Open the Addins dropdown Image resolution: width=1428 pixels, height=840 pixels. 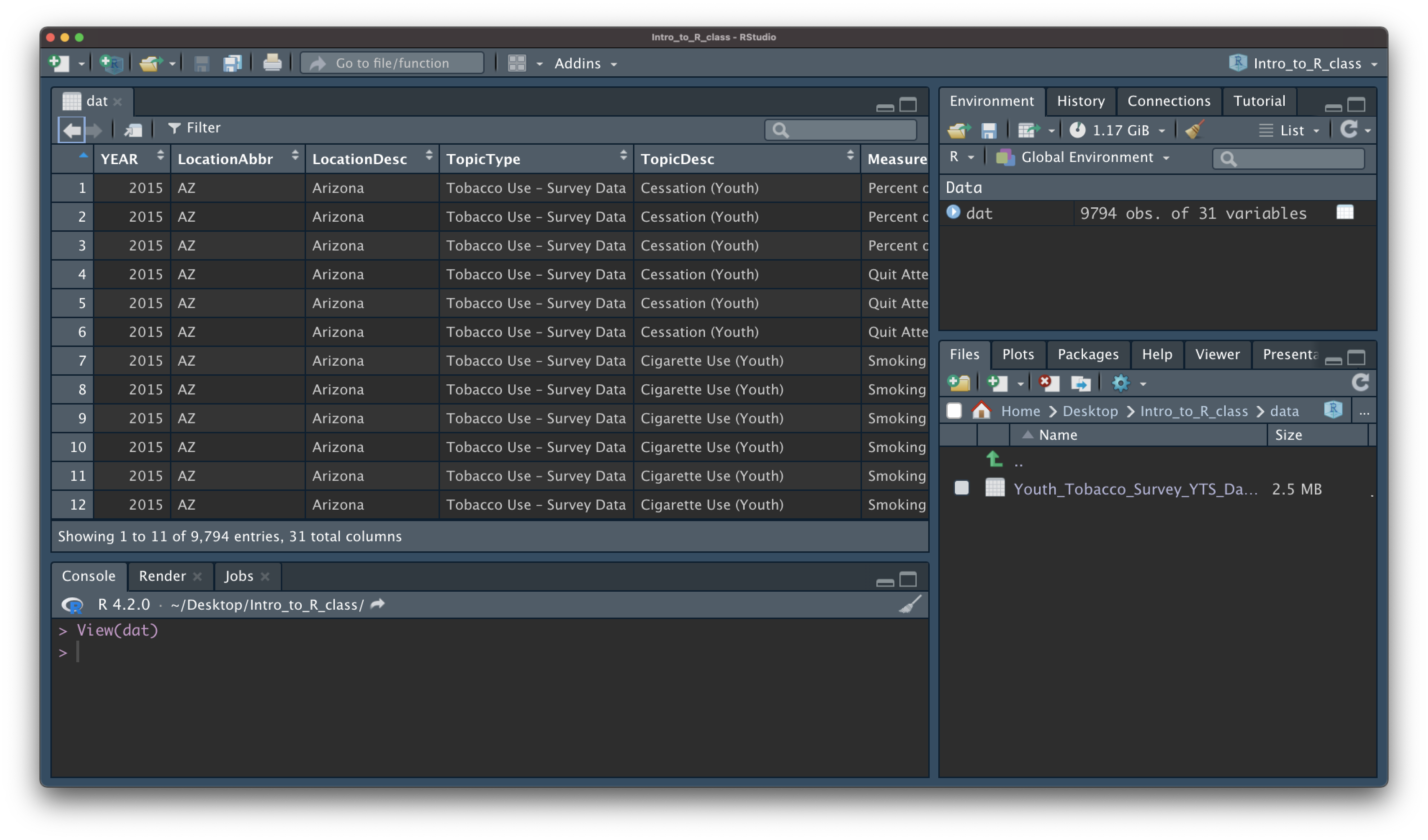(x=584, y=63)
